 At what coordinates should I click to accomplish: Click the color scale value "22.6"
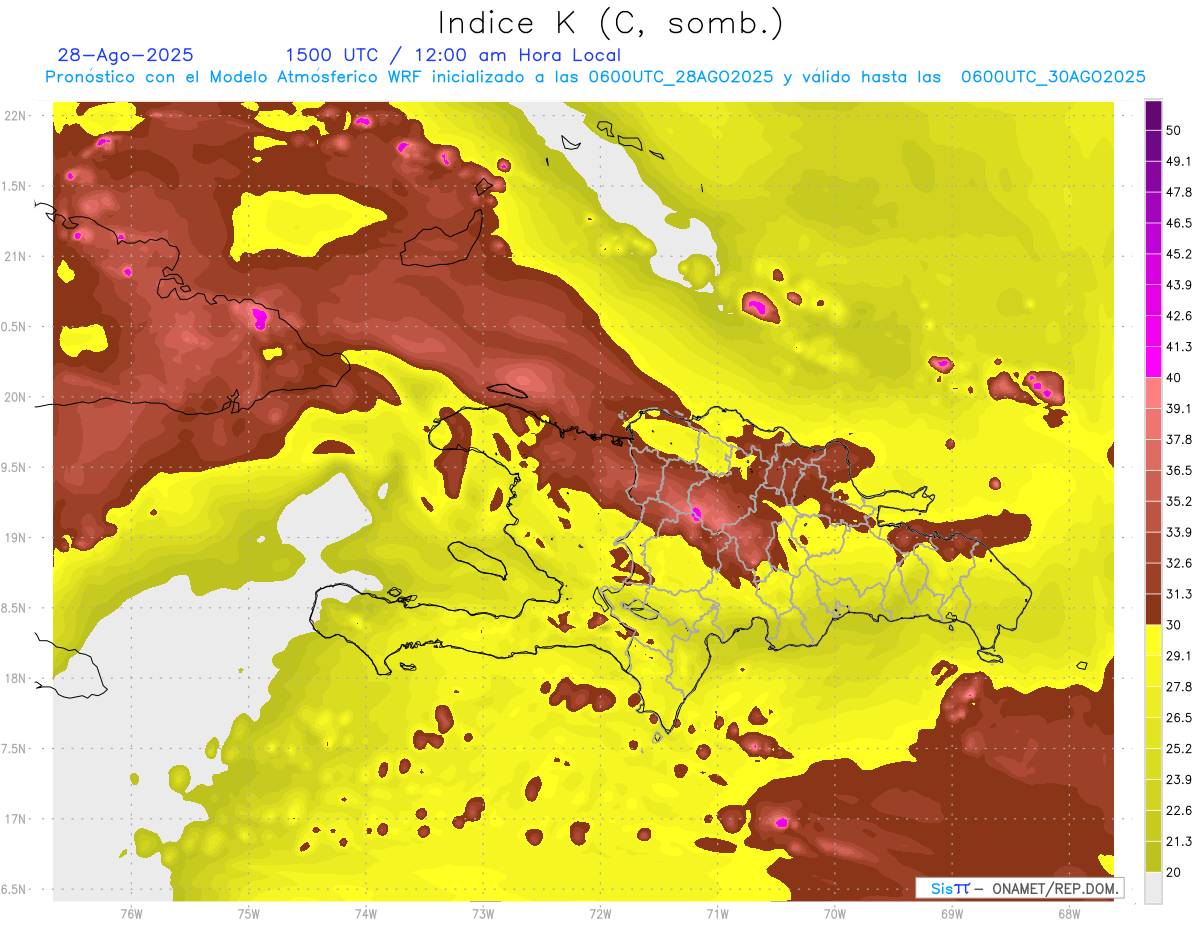coord(1178,810)
